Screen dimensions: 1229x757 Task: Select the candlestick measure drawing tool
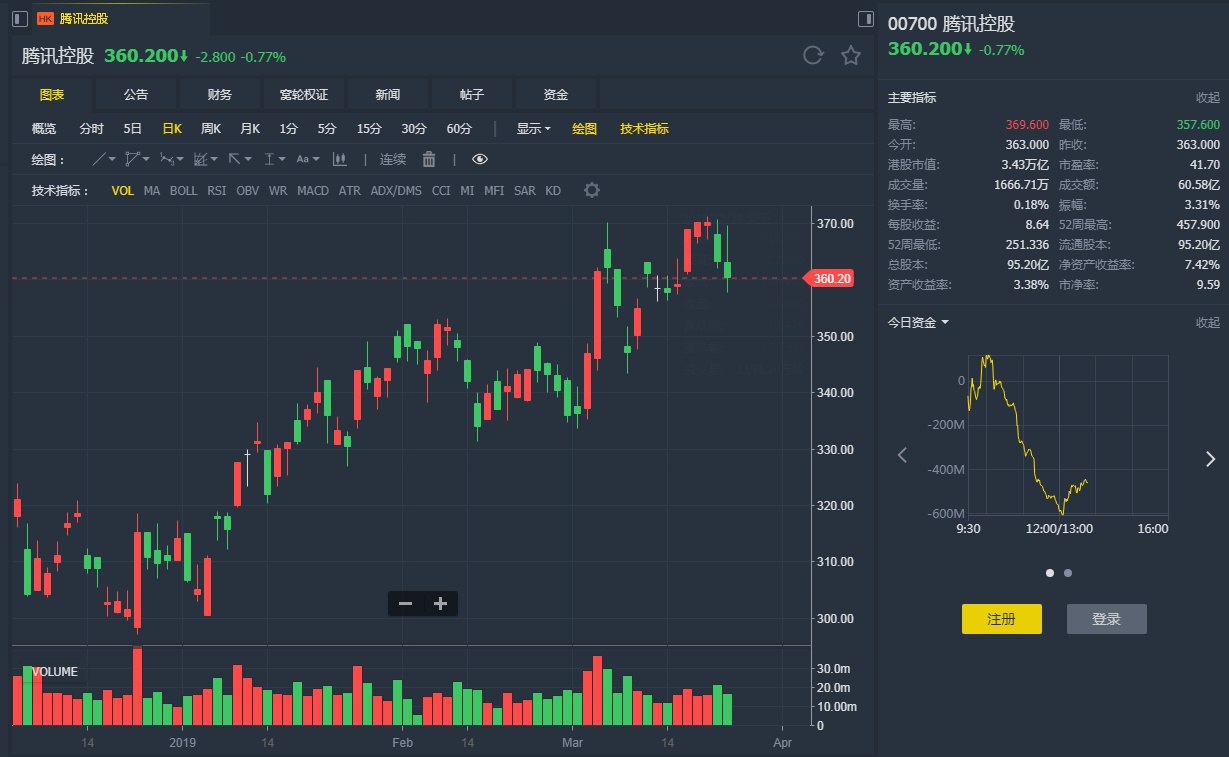tap(339, 159)
